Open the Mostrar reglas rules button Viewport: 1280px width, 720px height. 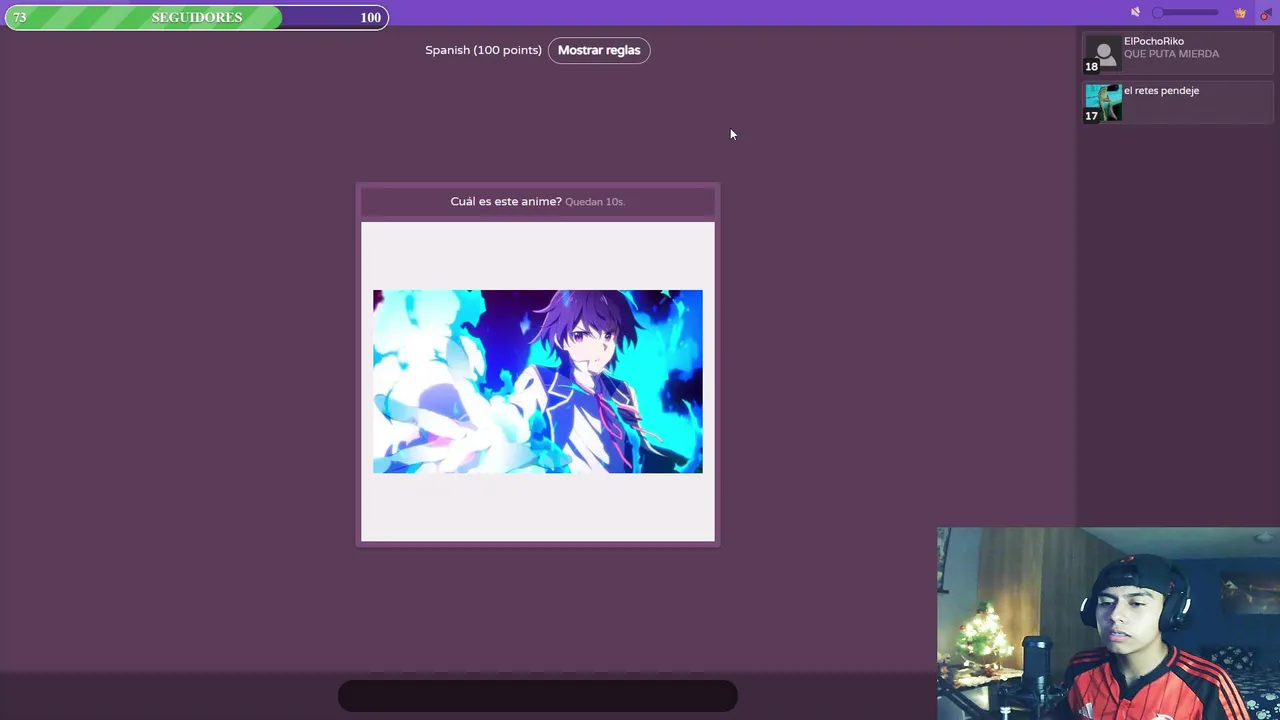(599, 50)
